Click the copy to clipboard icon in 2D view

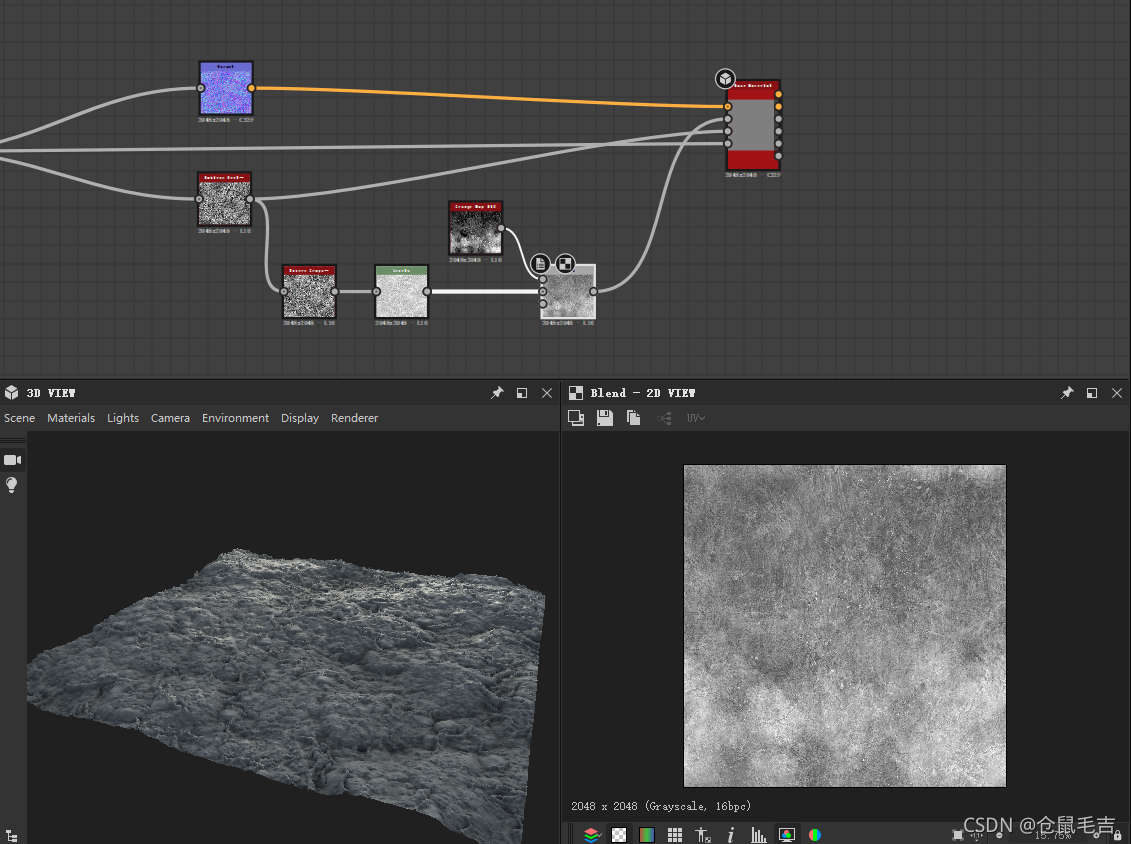point(634,418)
